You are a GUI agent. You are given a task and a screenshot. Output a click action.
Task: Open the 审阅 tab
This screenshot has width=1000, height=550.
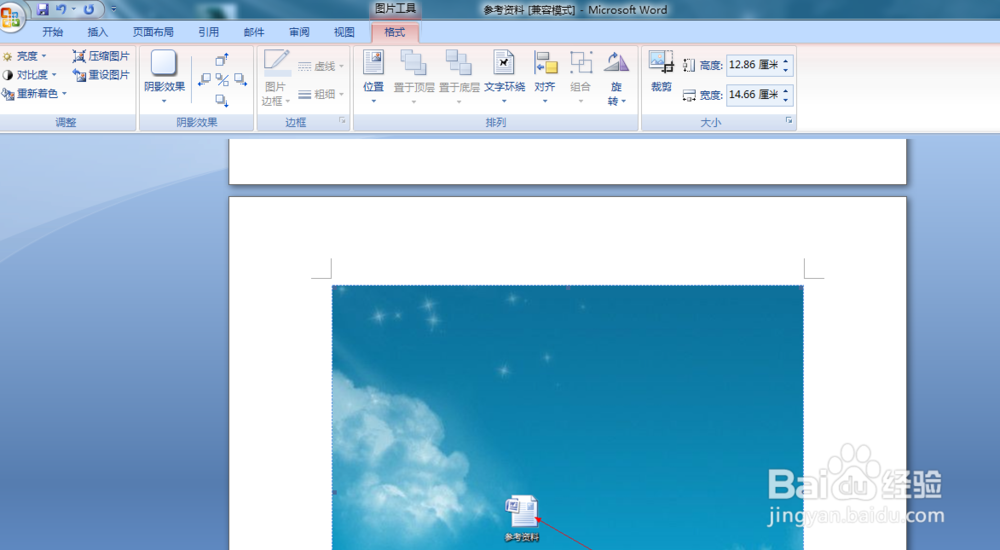299,32
